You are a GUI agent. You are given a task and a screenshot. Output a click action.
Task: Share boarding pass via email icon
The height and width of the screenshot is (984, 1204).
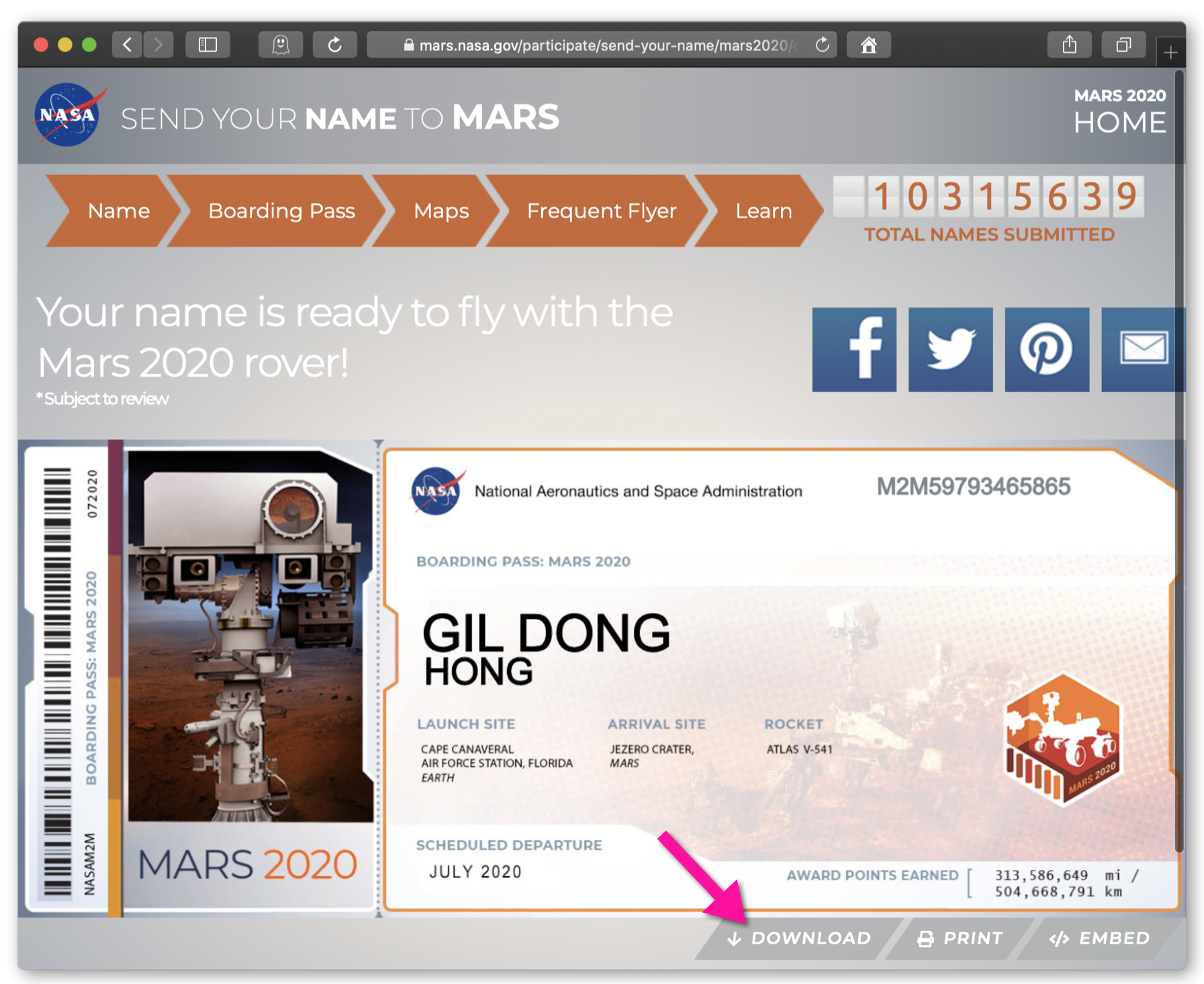pyautogui.click(x=1143, y=350)
